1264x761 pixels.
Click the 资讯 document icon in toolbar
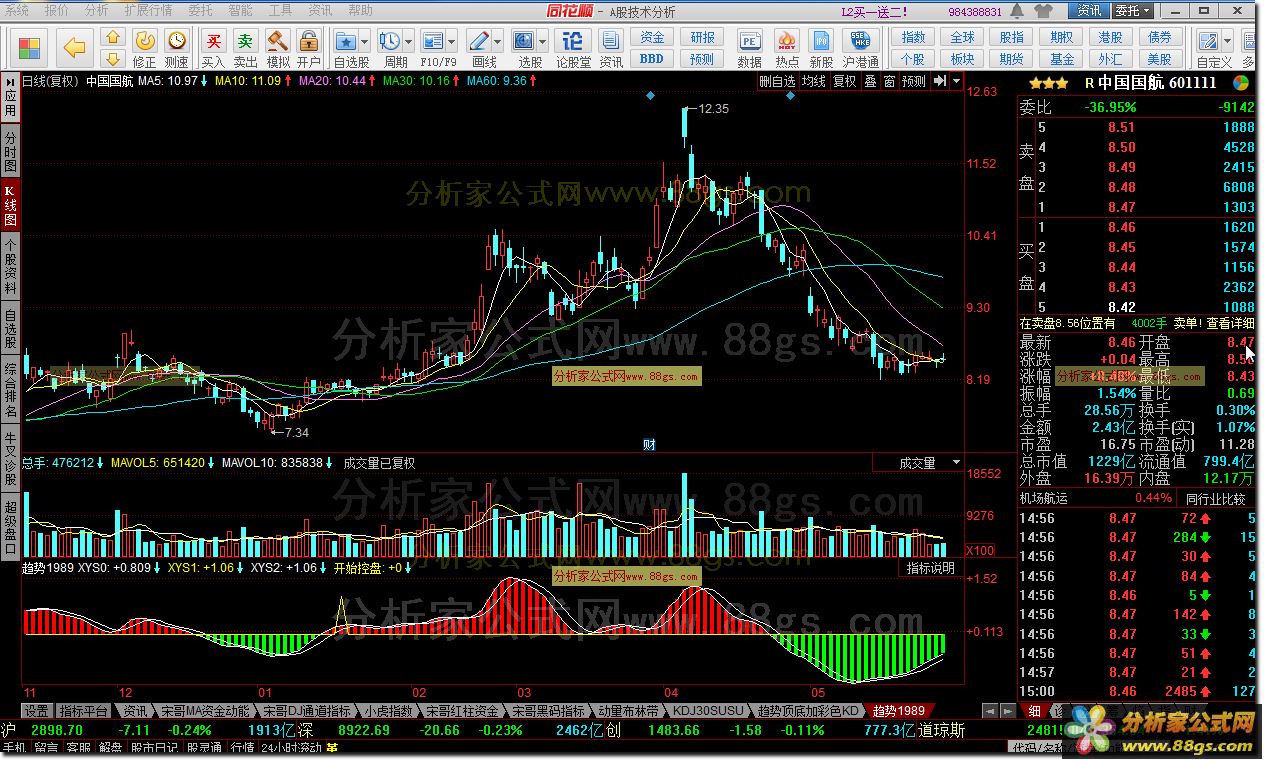coord(611,40)
